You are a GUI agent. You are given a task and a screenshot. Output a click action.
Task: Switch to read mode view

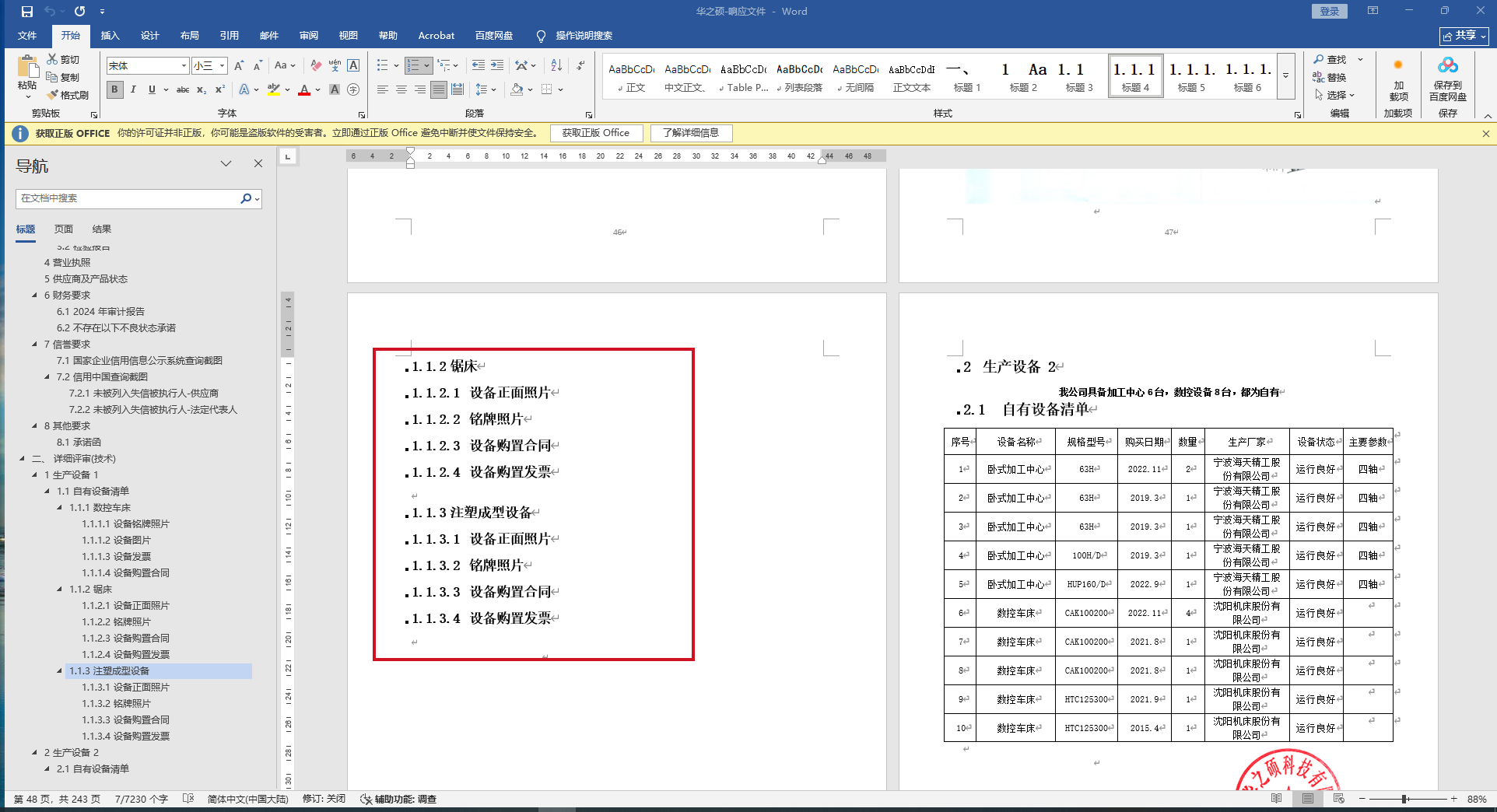click(x=1276, y=799)
